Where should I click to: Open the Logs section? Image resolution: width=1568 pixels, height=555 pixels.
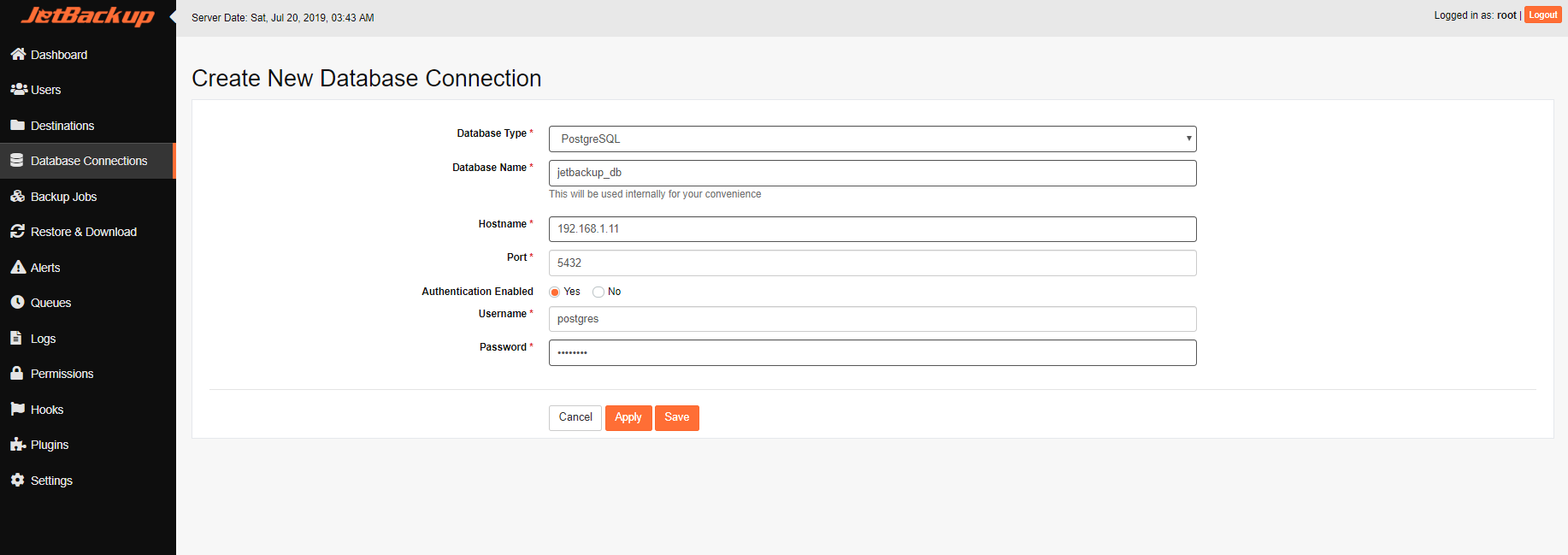click(x=88, y=338)
